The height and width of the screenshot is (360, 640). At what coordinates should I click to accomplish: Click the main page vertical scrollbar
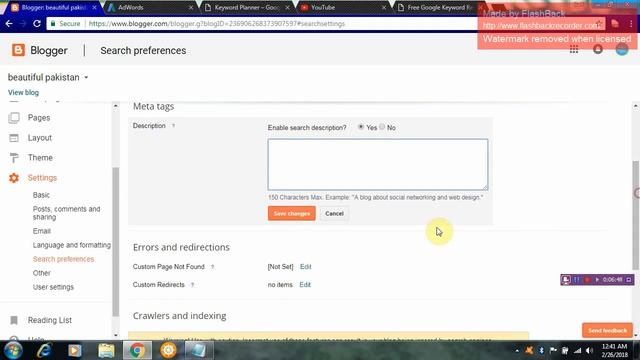[636, 215]
